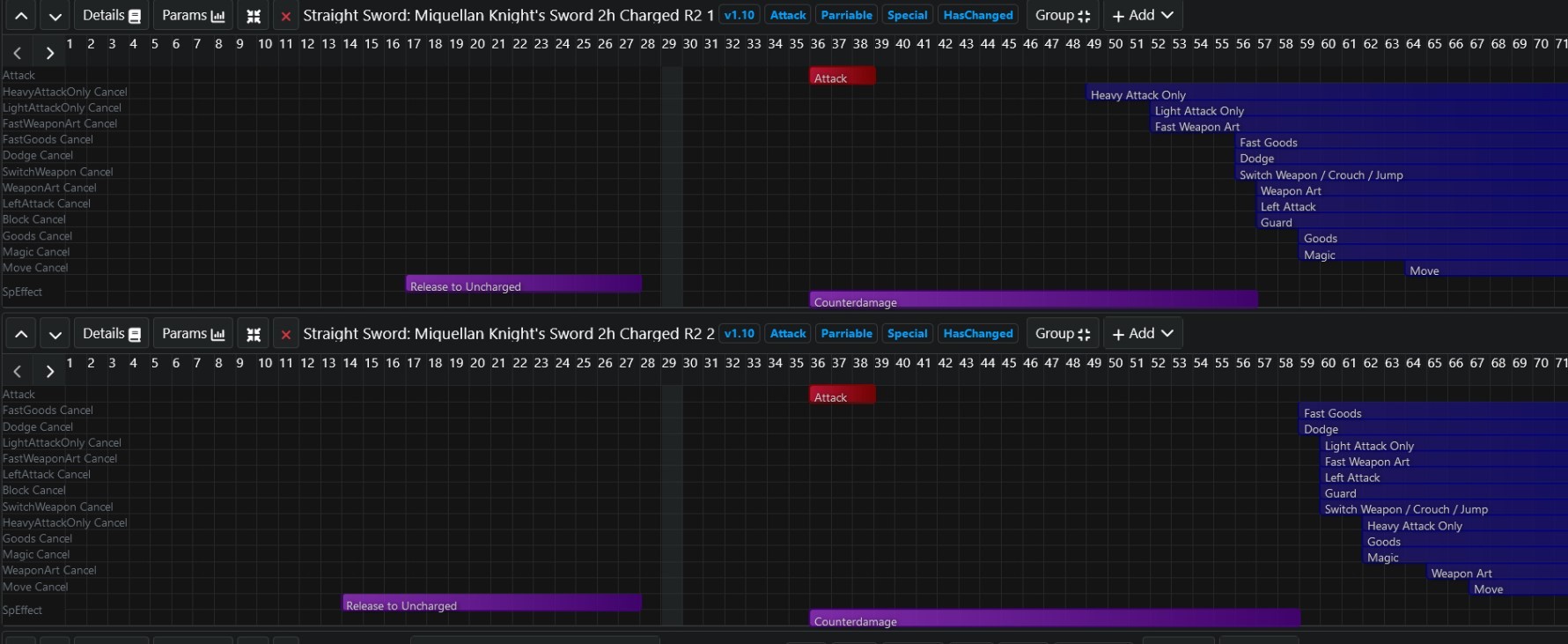Select Fast Goods bar in R2 2
This screenshot has height=644, width=1568.
(1434, 411)
